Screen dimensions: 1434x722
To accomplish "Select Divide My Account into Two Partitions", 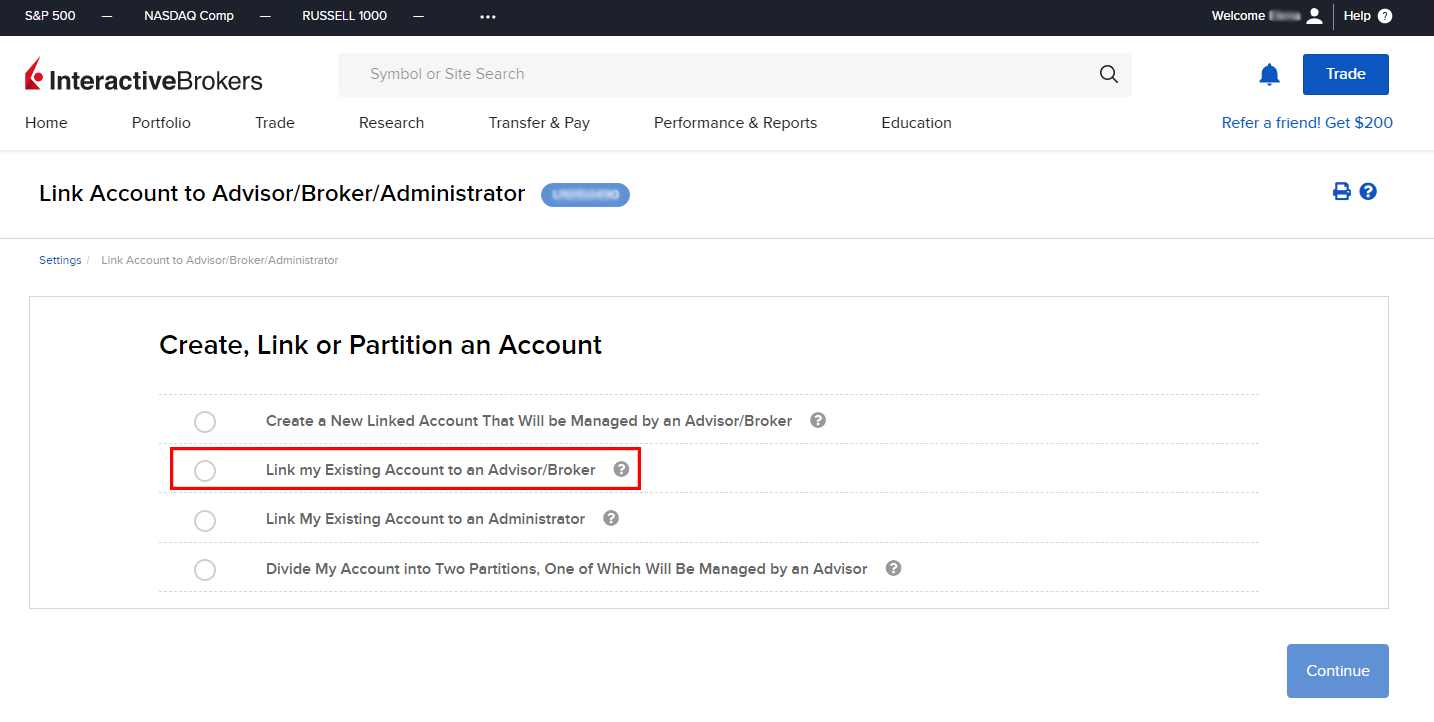I will (205, 570).
